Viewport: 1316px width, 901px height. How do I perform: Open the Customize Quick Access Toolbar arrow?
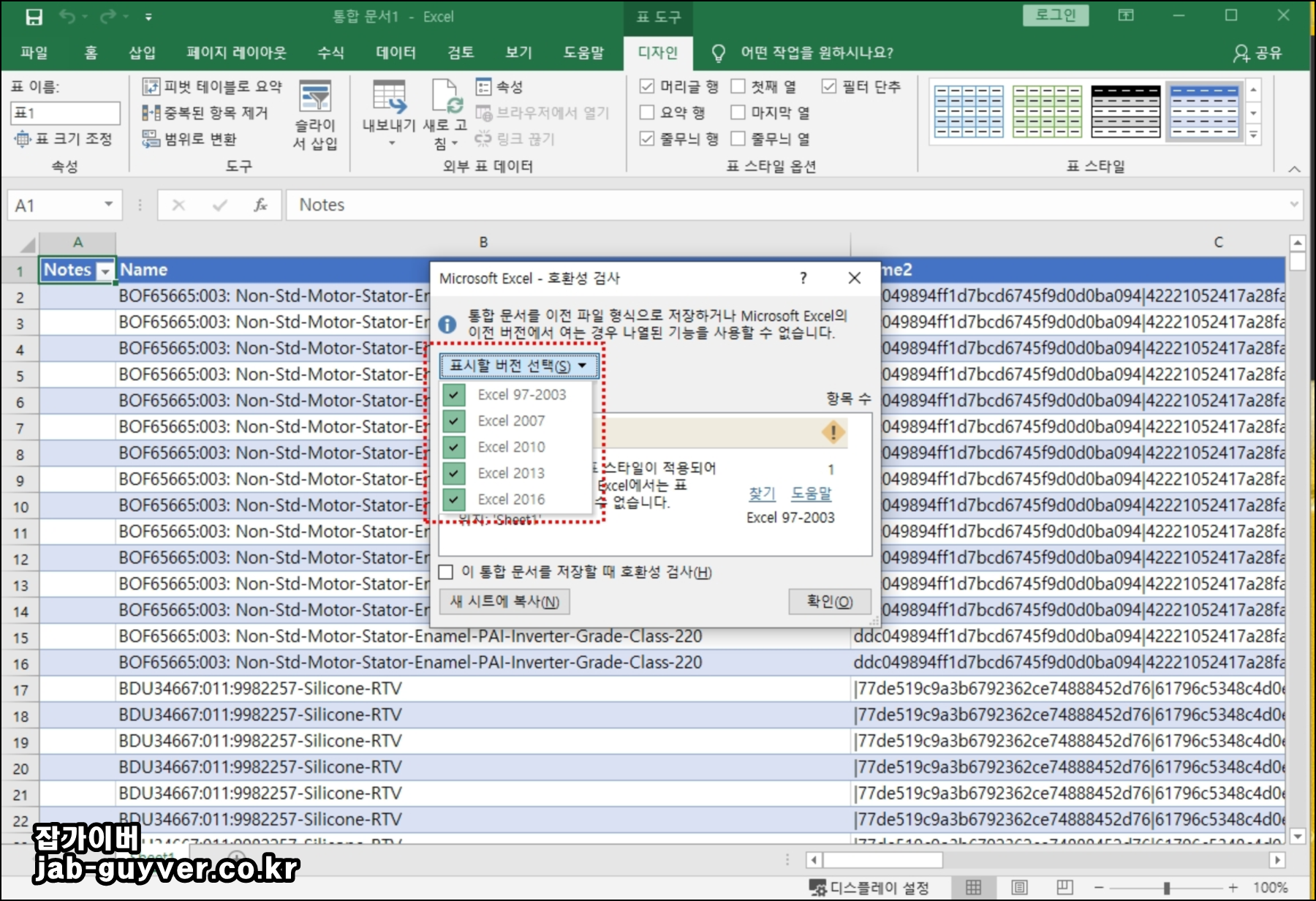pos(148,17)
